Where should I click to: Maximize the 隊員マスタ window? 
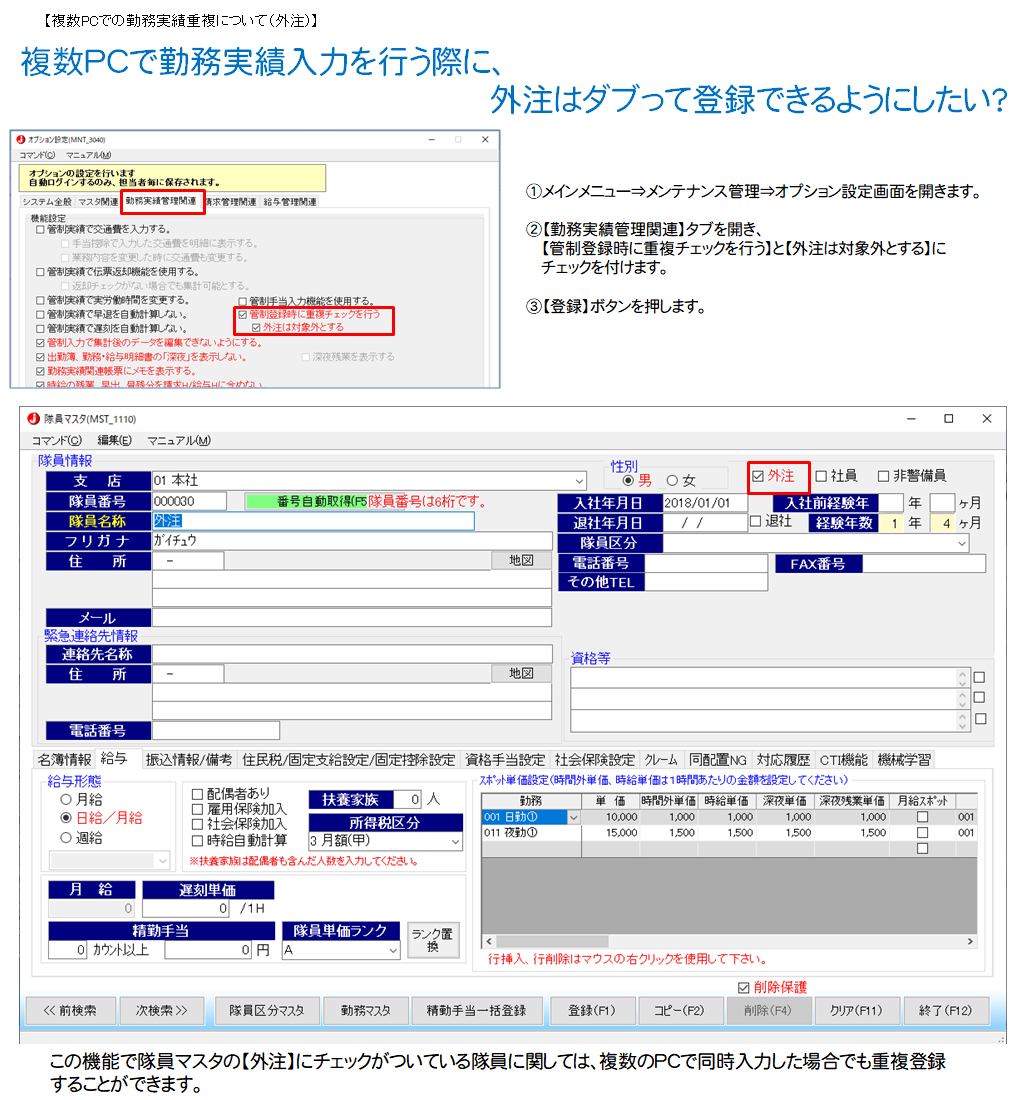point(949,419)
